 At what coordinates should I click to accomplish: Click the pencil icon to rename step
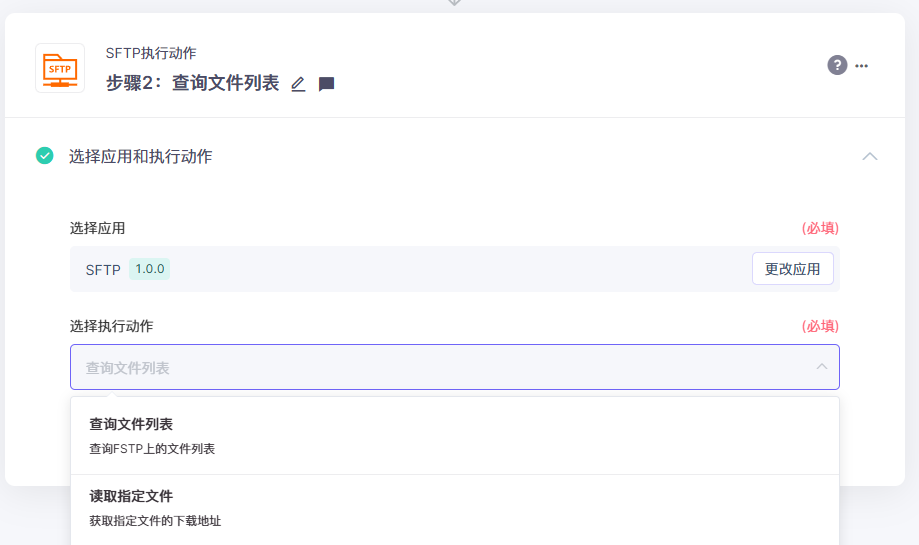298,84
